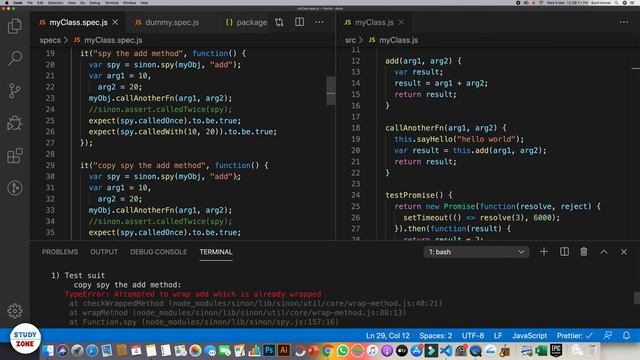This screenshot has width=640, height=360.
Task: Change language mode 'JavaScript'
Action: (529, 336)
